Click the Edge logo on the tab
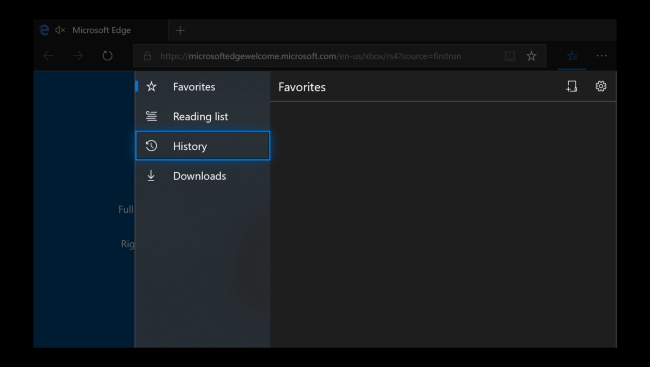The image size is (650, 367). [x=44, y=30]
